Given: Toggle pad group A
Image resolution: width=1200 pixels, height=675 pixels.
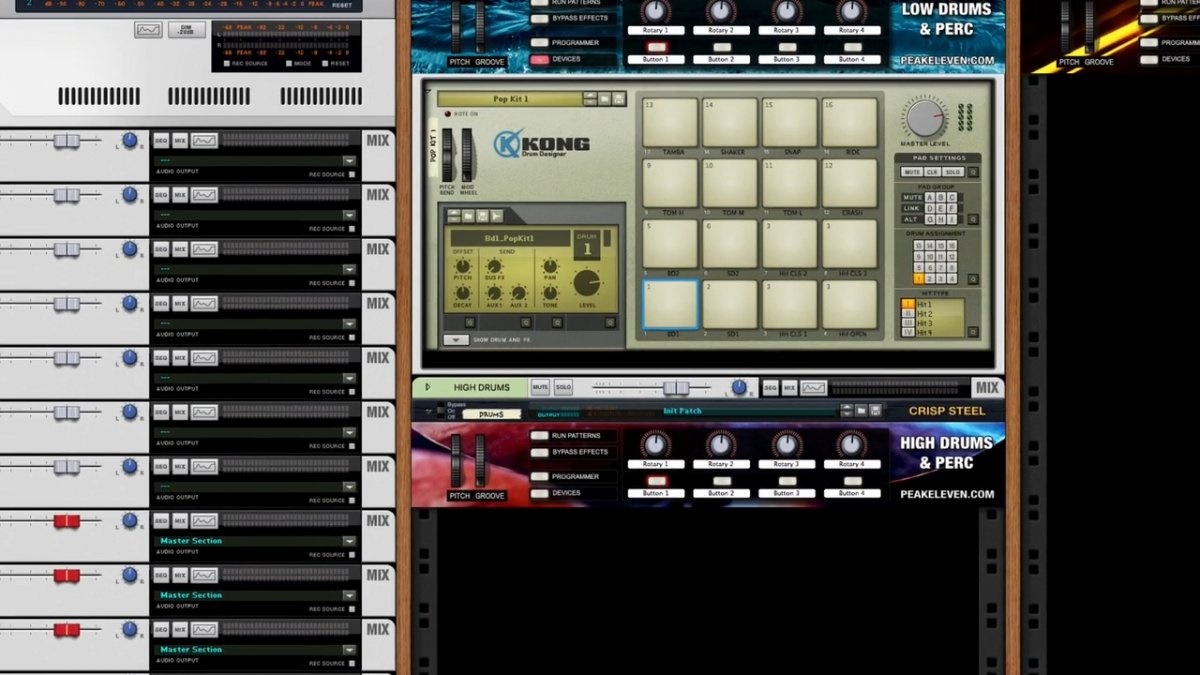Looking at the screenshot, I should pyautogui.click(x=930, y=197).
